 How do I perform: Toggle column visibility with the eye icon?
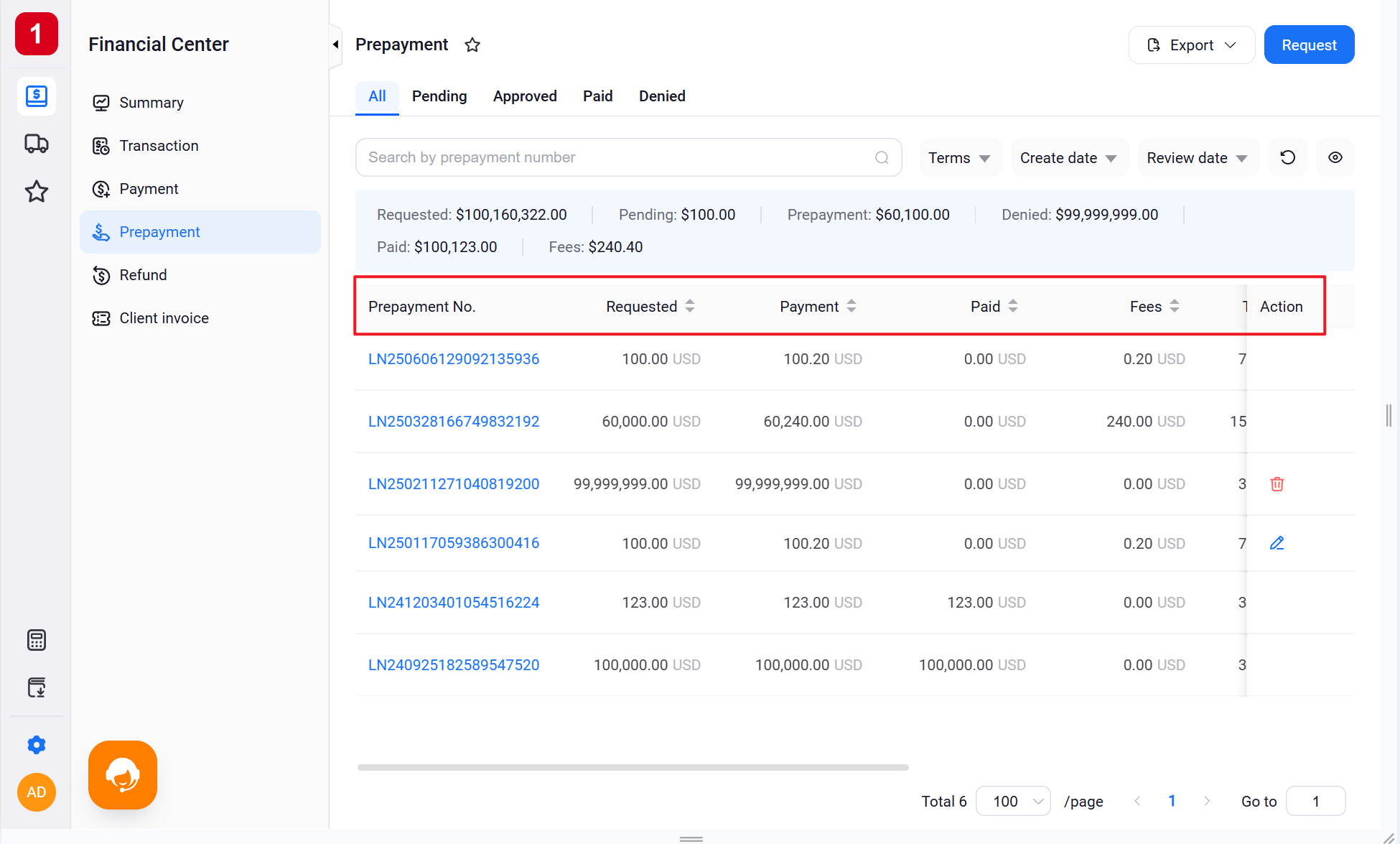[x=1335, y=157]
